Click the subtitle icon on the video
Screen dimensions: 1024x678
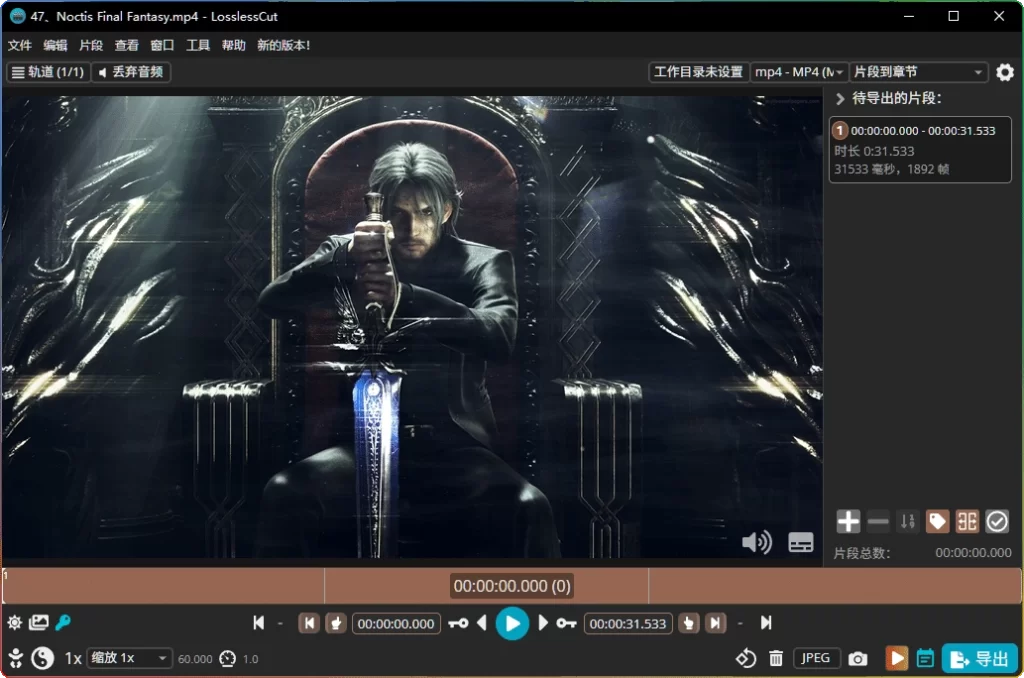pos(801,542)
